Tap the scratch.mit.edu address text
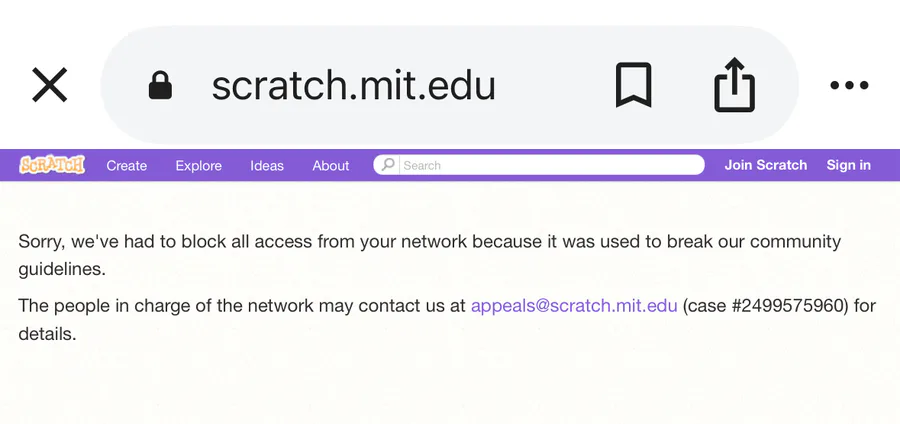The image size is (900, 424). pyautogui.click(x=353, y=86)
